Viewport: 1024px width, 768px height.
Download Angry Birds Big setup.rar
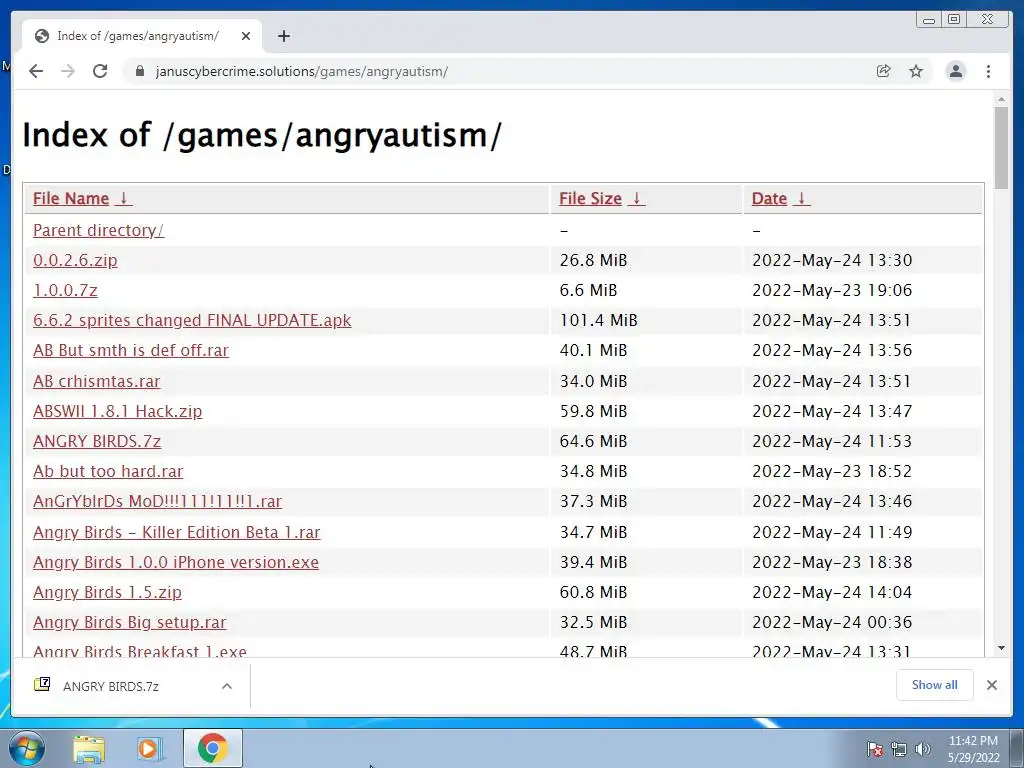(129, 622)
